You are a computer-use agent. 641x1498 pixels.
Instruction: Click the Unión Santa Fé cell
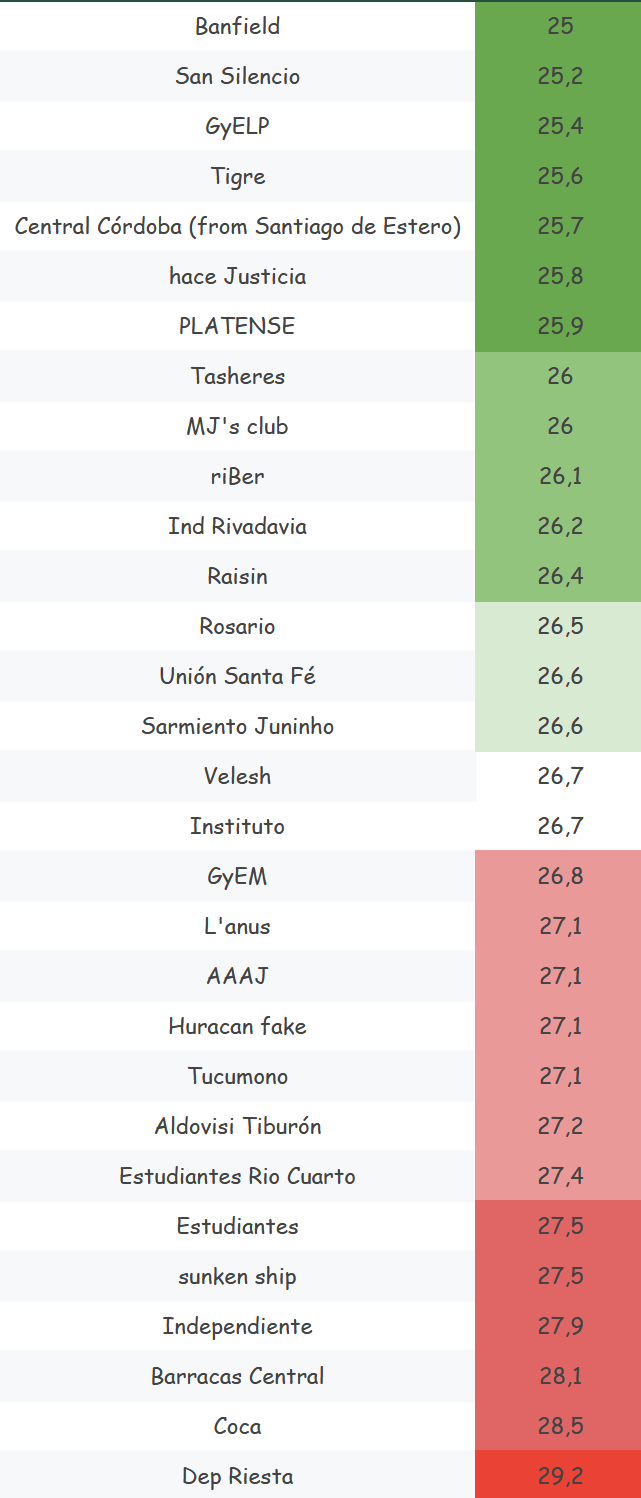(x=238, y=677)
